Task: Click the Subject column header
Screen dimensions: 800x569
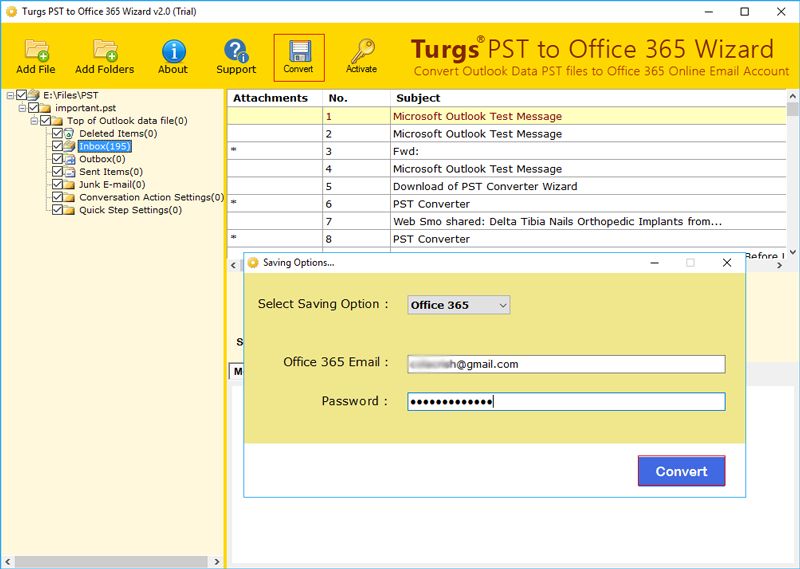Action: click(588, 98)
